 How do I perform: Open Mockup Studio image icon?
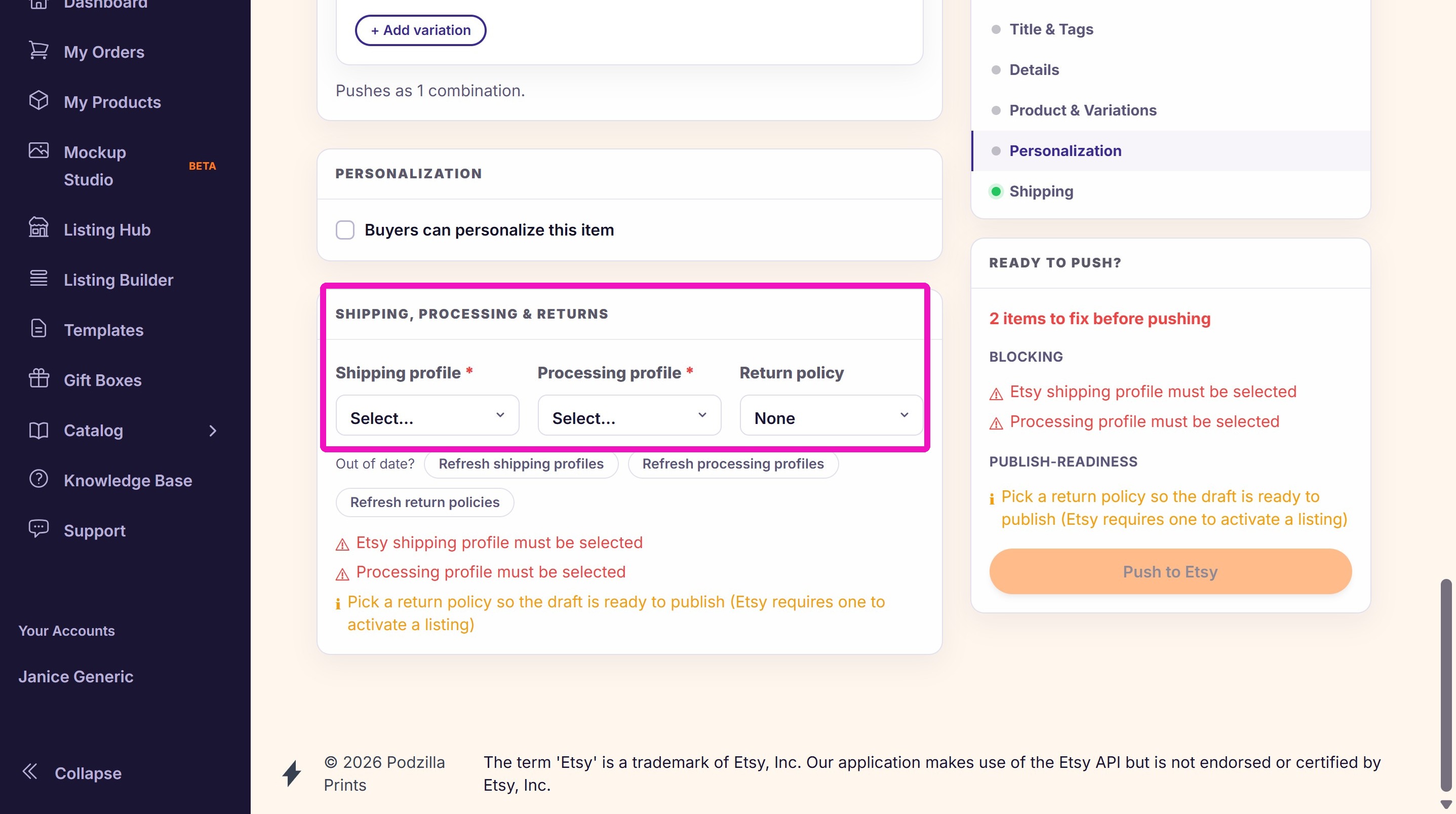click(x=38, y=150)
